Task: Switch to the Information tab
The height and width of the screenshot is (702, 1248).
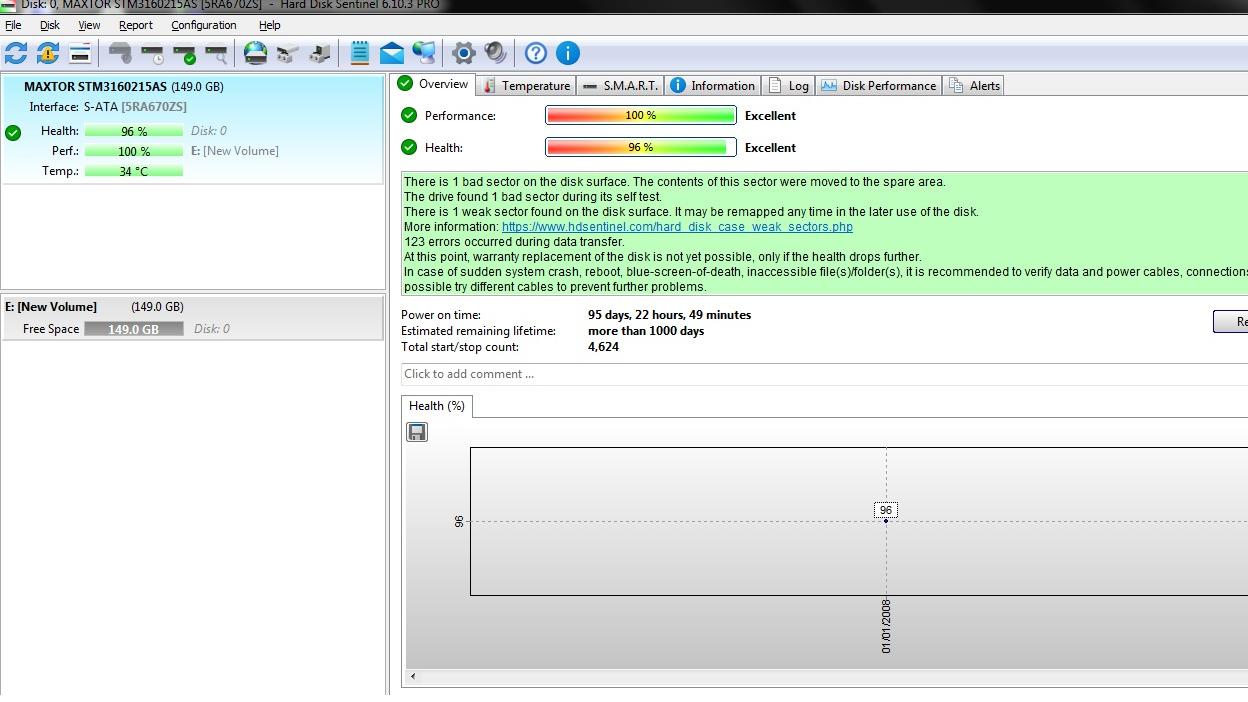Action: coord(713,86)
